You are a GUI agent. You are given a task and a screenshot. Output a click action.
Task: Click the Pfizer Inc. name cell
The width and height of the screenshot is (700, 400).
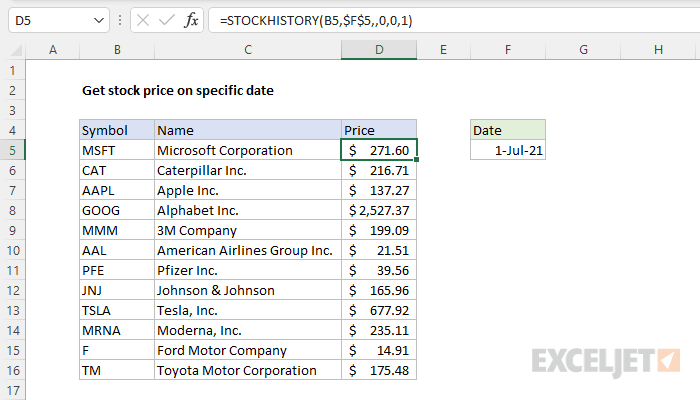[x=248, y=270]
